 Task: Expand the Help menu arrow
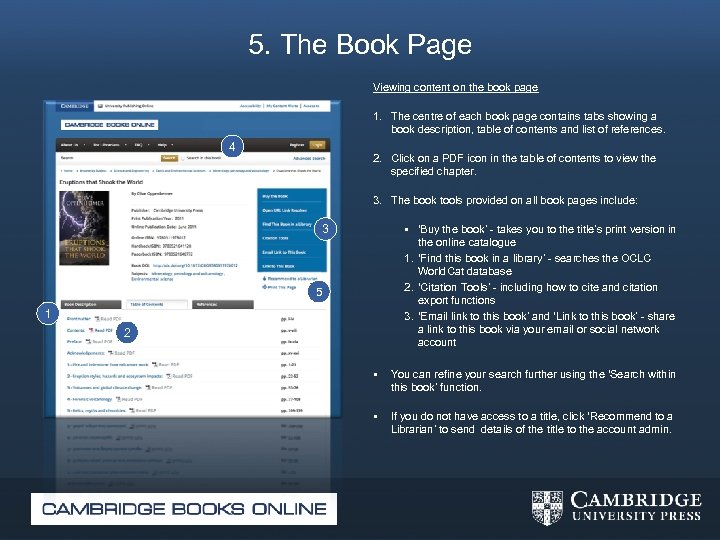(172, 145)
